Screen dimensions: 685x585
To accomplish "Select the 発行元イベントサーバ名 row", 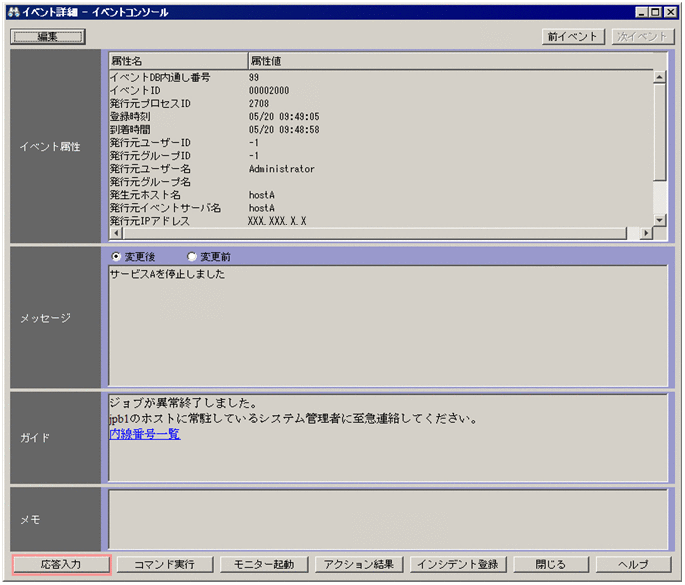I will coord(381,208).
